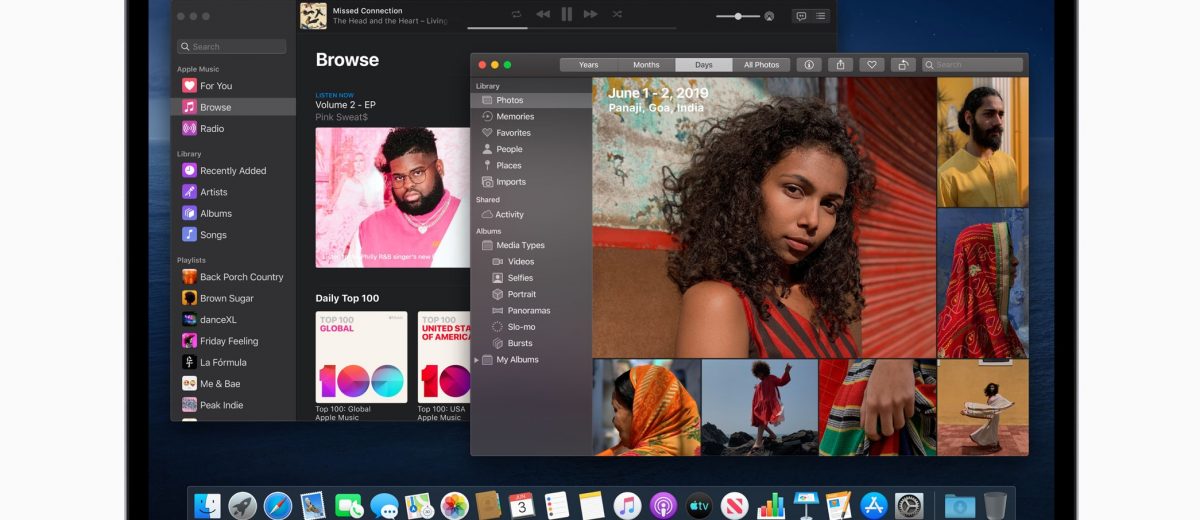
Task: Open Videos media type in Photos
Action: click(x=531, y=262)
